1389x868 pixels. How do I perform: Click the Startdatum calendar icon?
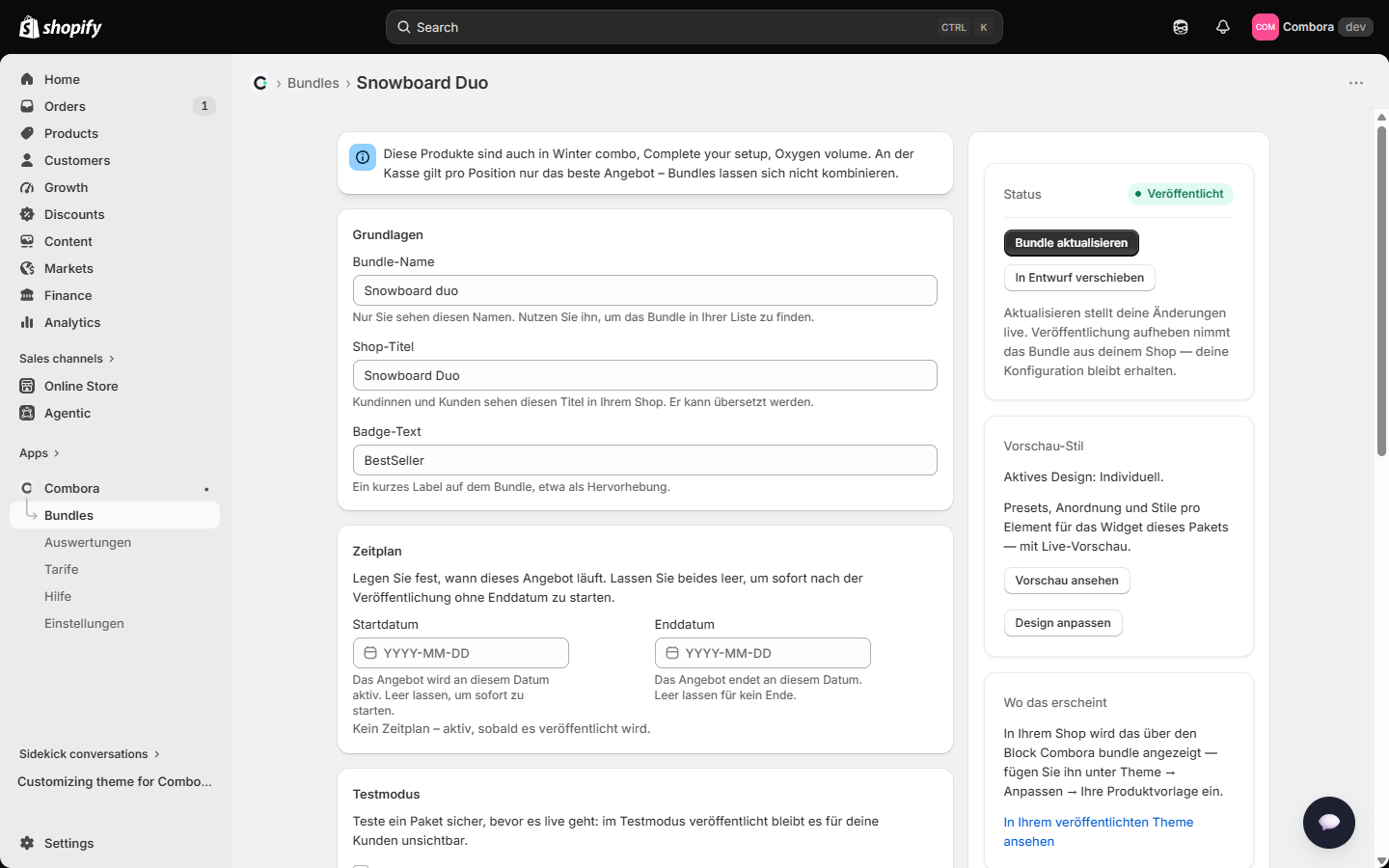(x=370, y=653)
